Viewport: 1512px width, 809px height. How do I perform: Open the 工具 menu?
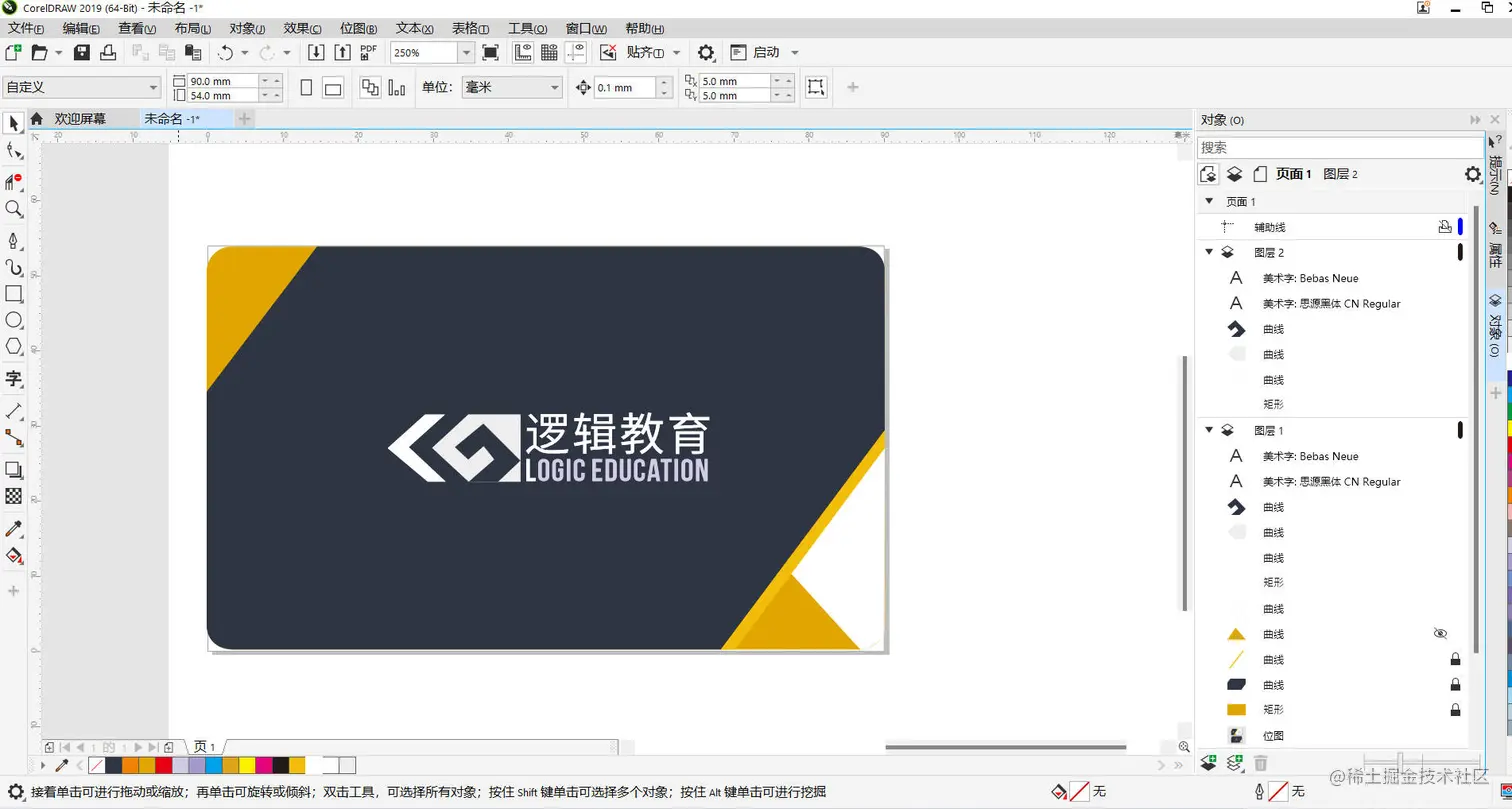[x=527, y=28]
